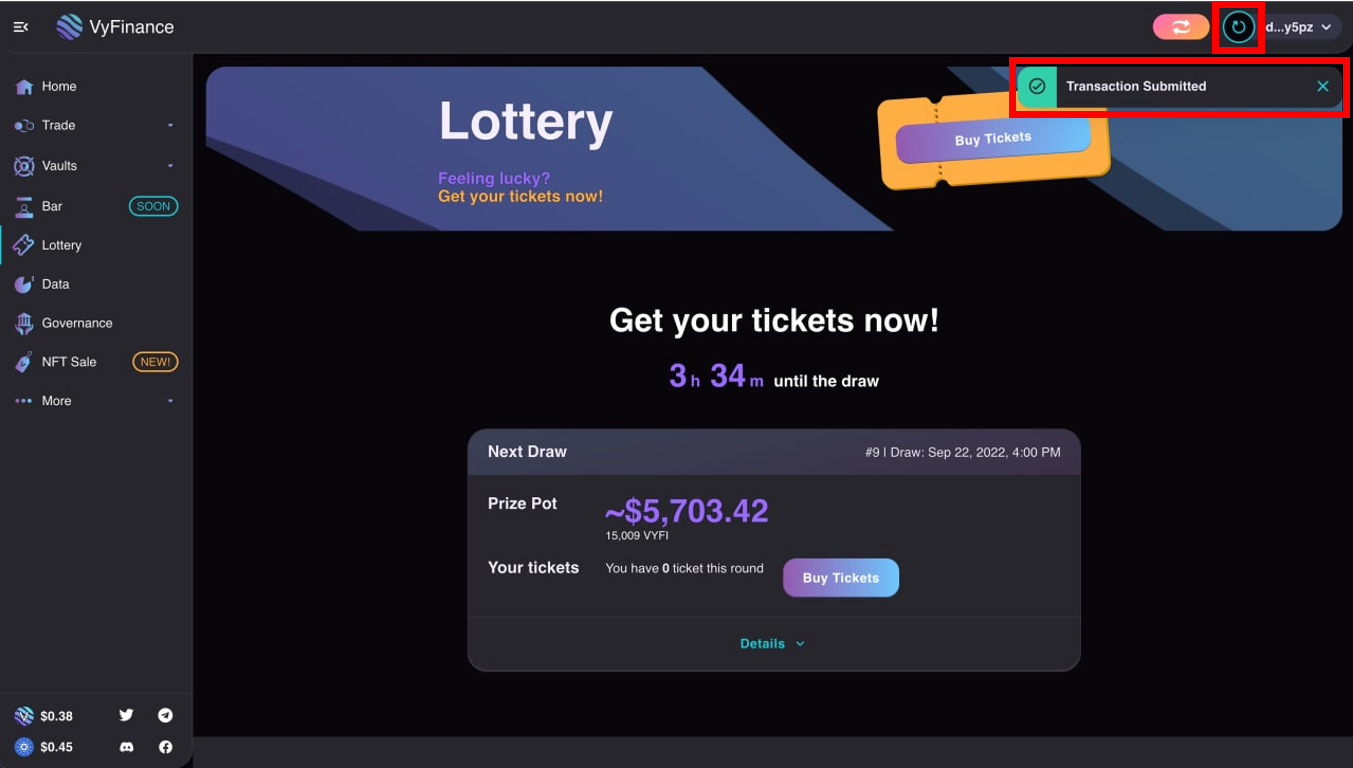
Task: Collapse the sidebar with the hamburger icon
Action: tap(21, 27)
